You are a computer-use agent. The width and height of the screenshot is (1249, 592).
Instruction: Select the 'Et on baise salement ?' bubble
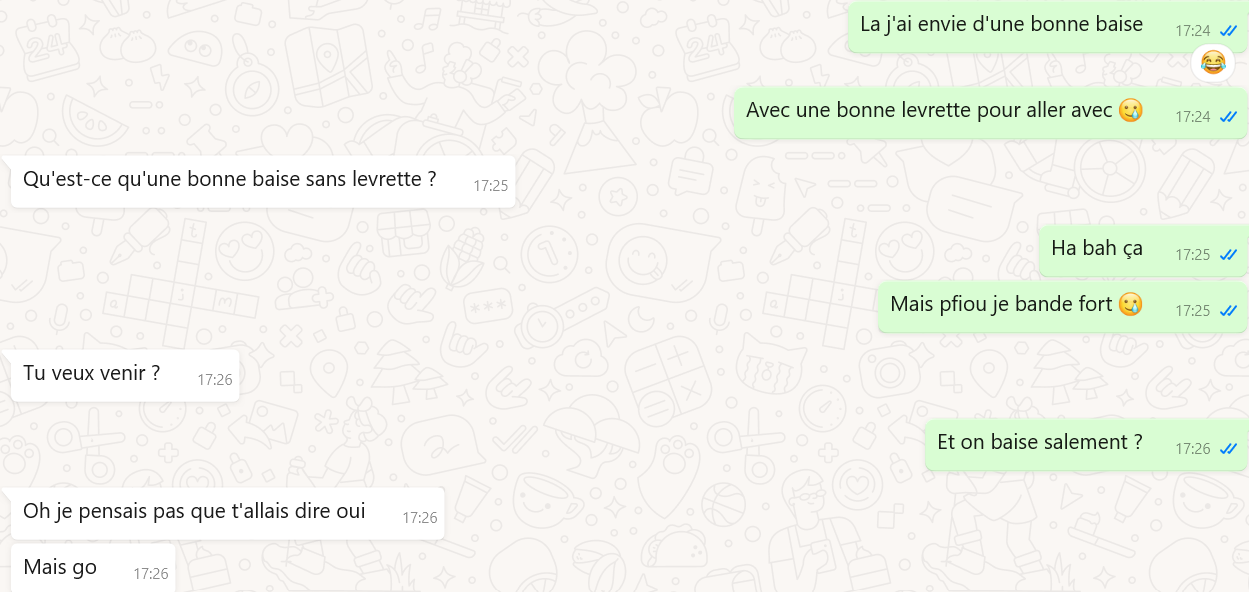pos(1086,444)
